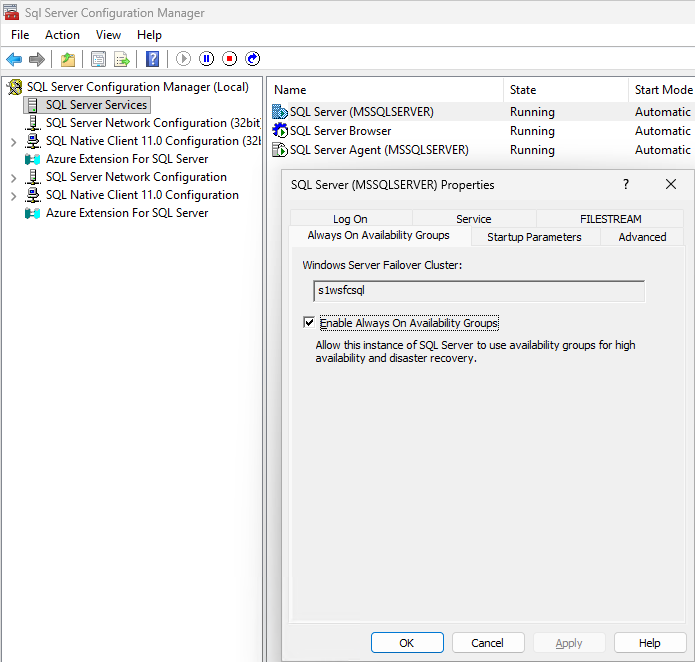Click the Cancel button
The image size is (695, 662).
click(488, 643)
